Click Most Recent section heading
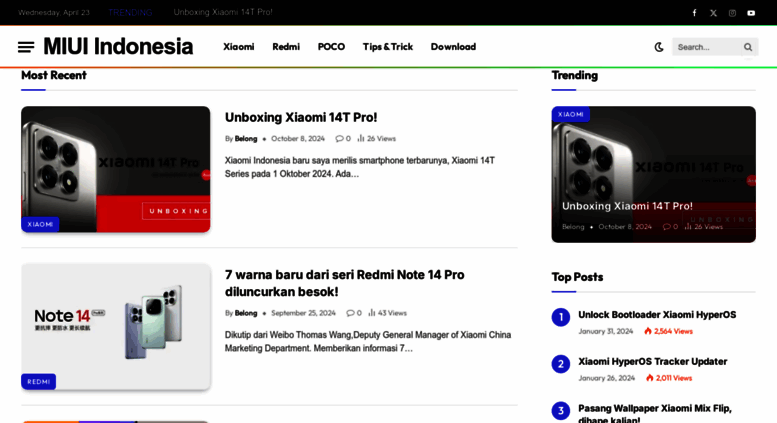This screenshot has height=423, width=777. 54,75
